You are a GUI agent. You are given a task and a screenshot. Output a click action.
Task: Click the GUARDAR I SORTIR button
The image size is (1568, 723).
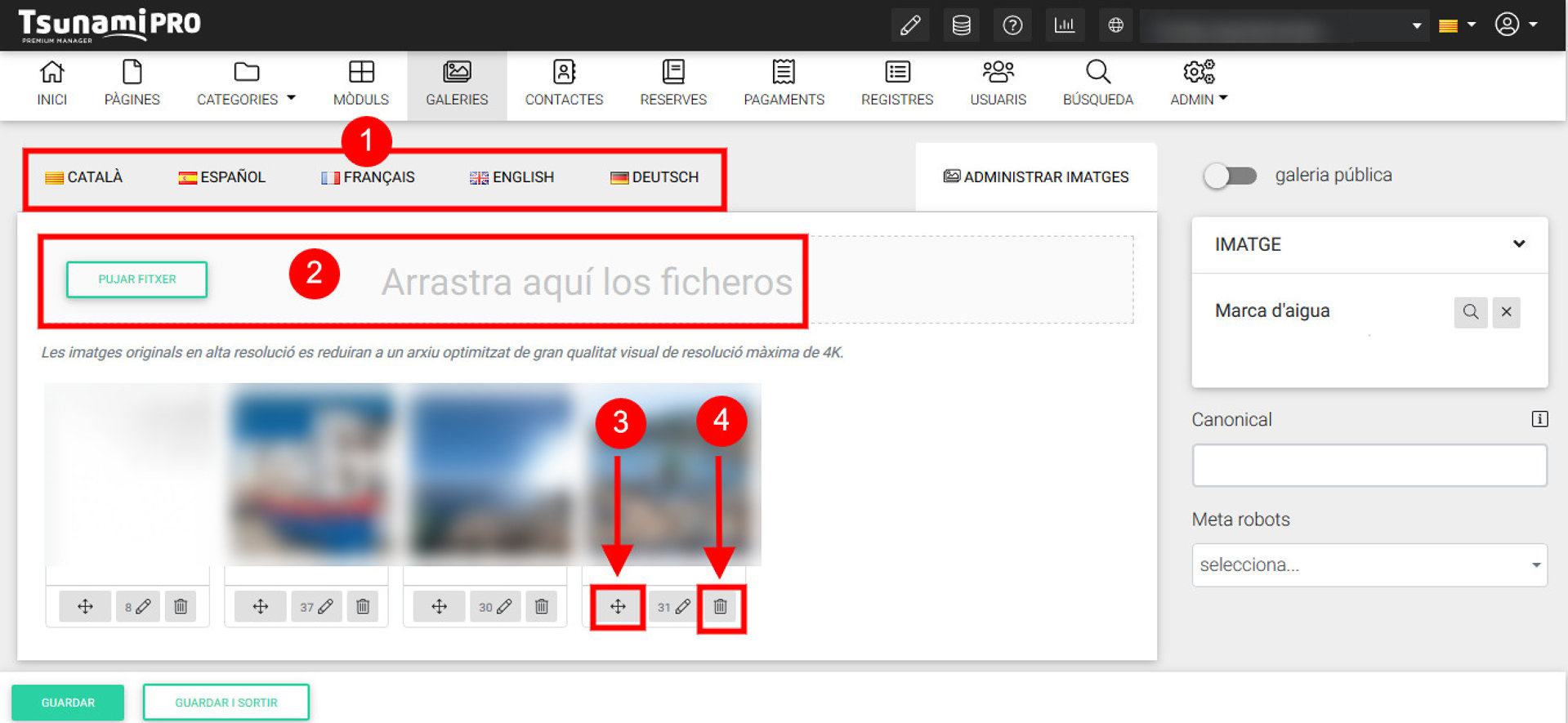pyautogui.click(x=226, y=703)
